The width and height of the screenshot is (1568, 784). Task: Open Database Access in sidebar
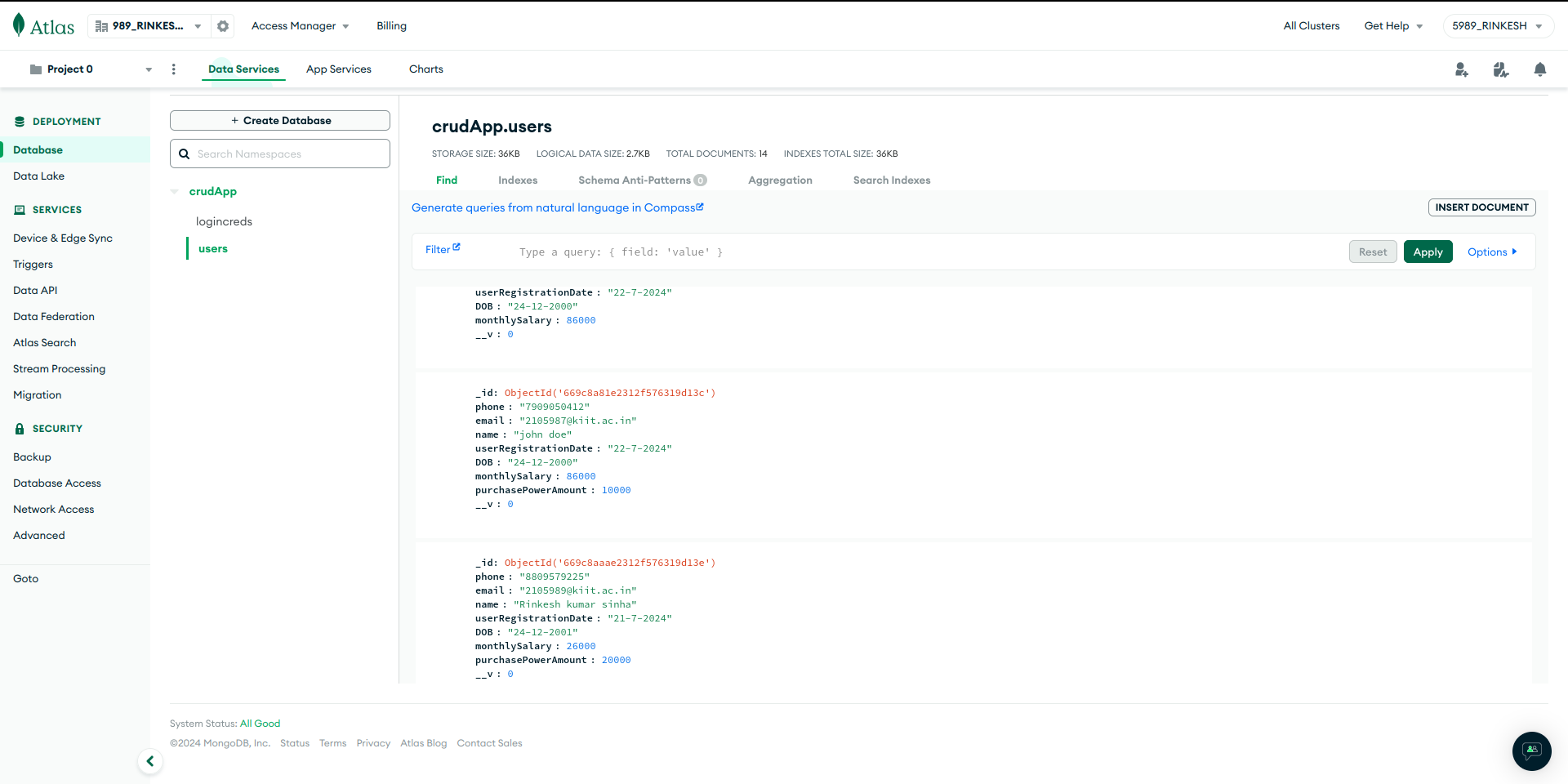click(57, 483)
